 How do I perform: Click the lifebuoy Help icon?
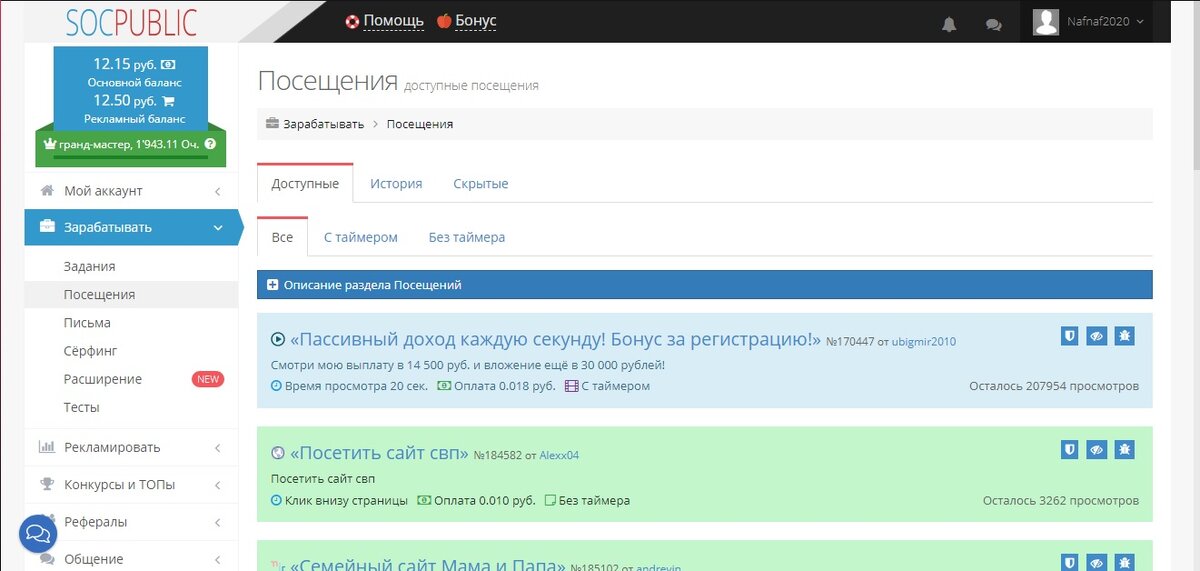coord(352,21)
